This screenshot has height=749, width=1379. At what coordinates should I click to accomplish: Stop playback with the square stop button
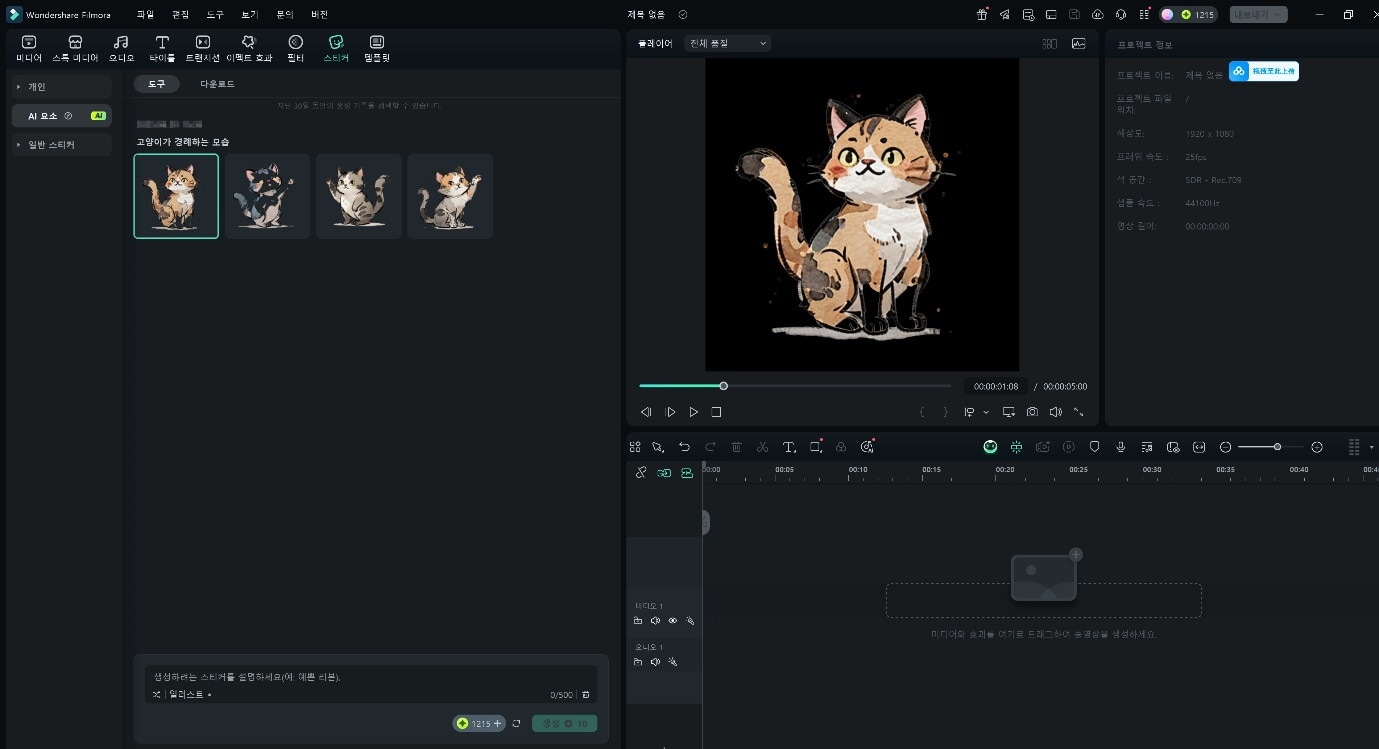point(716,412)
